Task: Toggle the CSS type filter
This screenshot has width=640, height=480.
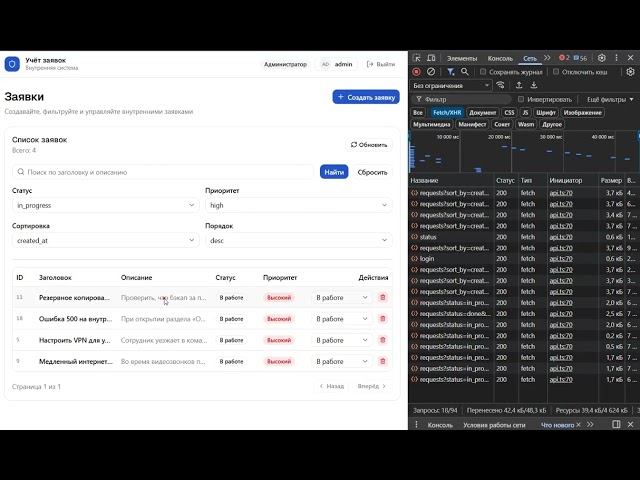Action: 509,113
